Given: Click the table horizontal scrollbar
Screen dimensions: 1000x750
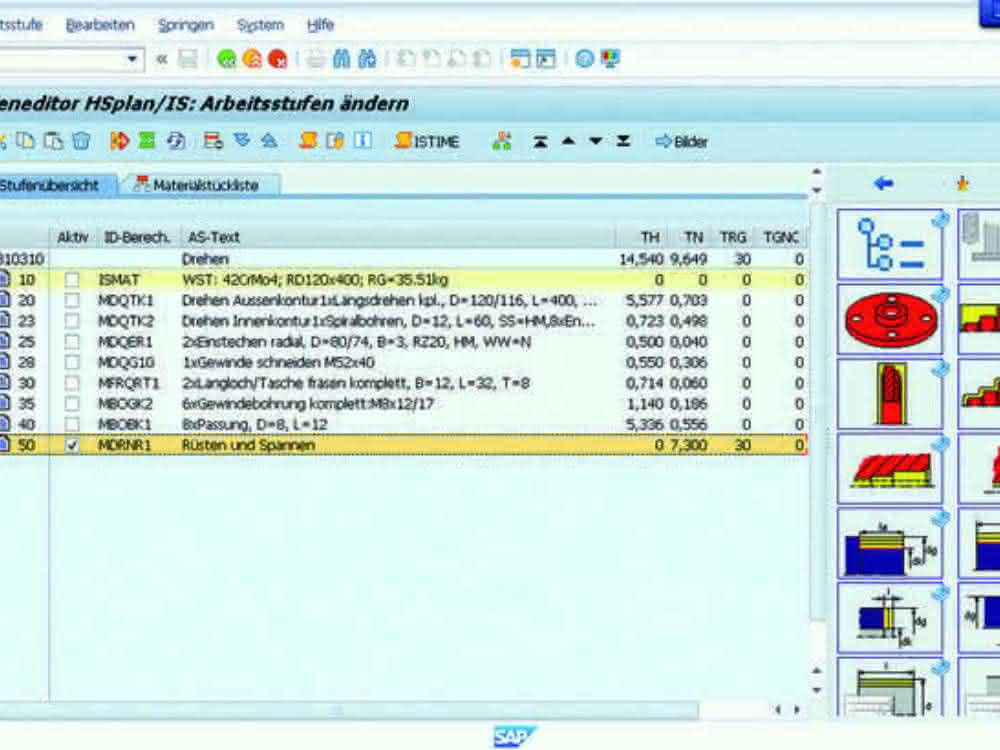Looking at the screenshot, I should pyautogui.click(x=349, y=710).
